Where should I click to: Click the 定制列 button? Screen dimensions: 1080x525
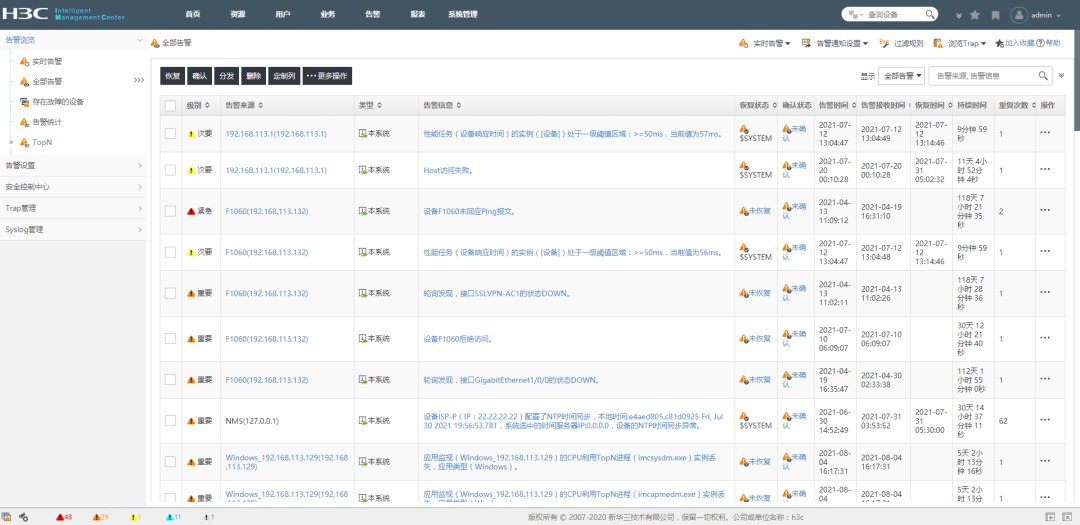click(283, 76)
